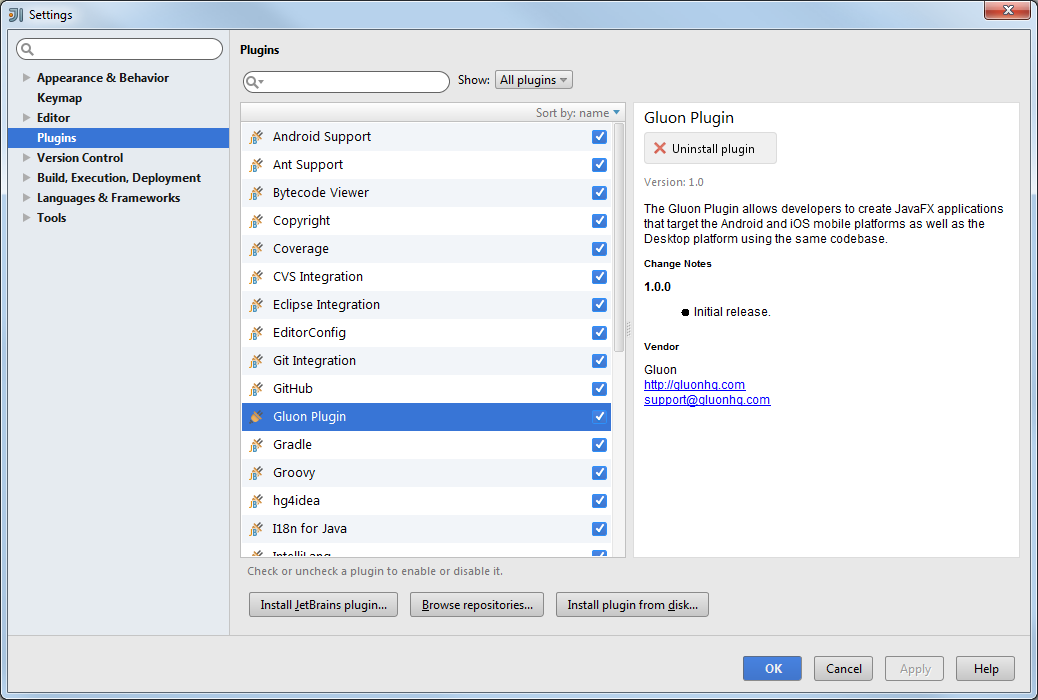Click the Copyright plugin icon
The image size is (1038, 700).
256,221
